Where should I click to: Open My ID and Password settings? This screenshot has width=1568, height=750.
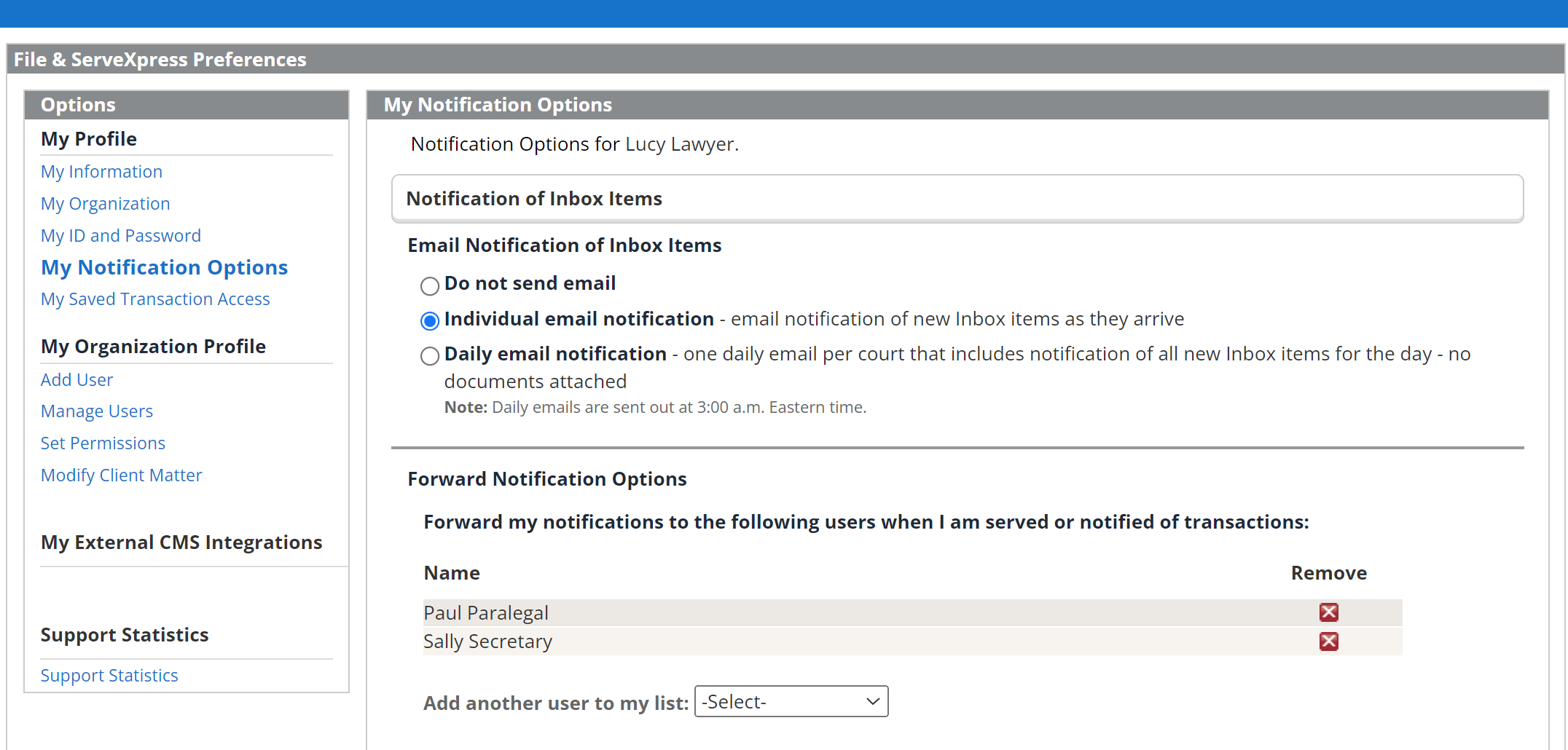(x=121, y=236)
